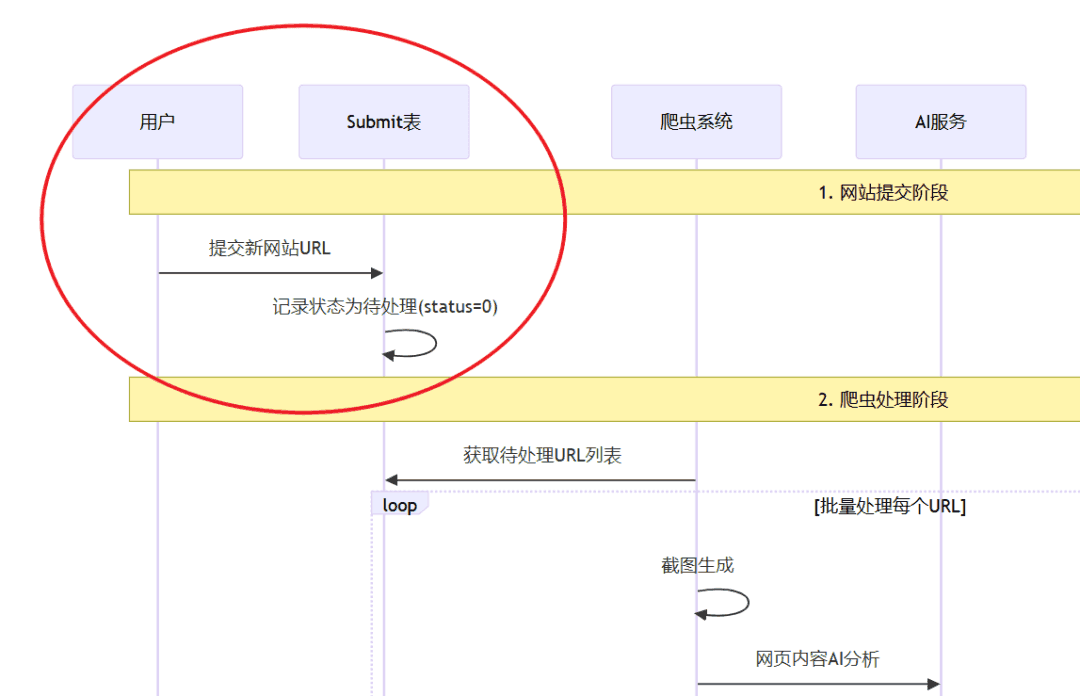Viewport: 1080px width, 696px height.
Task: Click the 获取待处理URL列表 message label
Action: click(x=542, y=456)
